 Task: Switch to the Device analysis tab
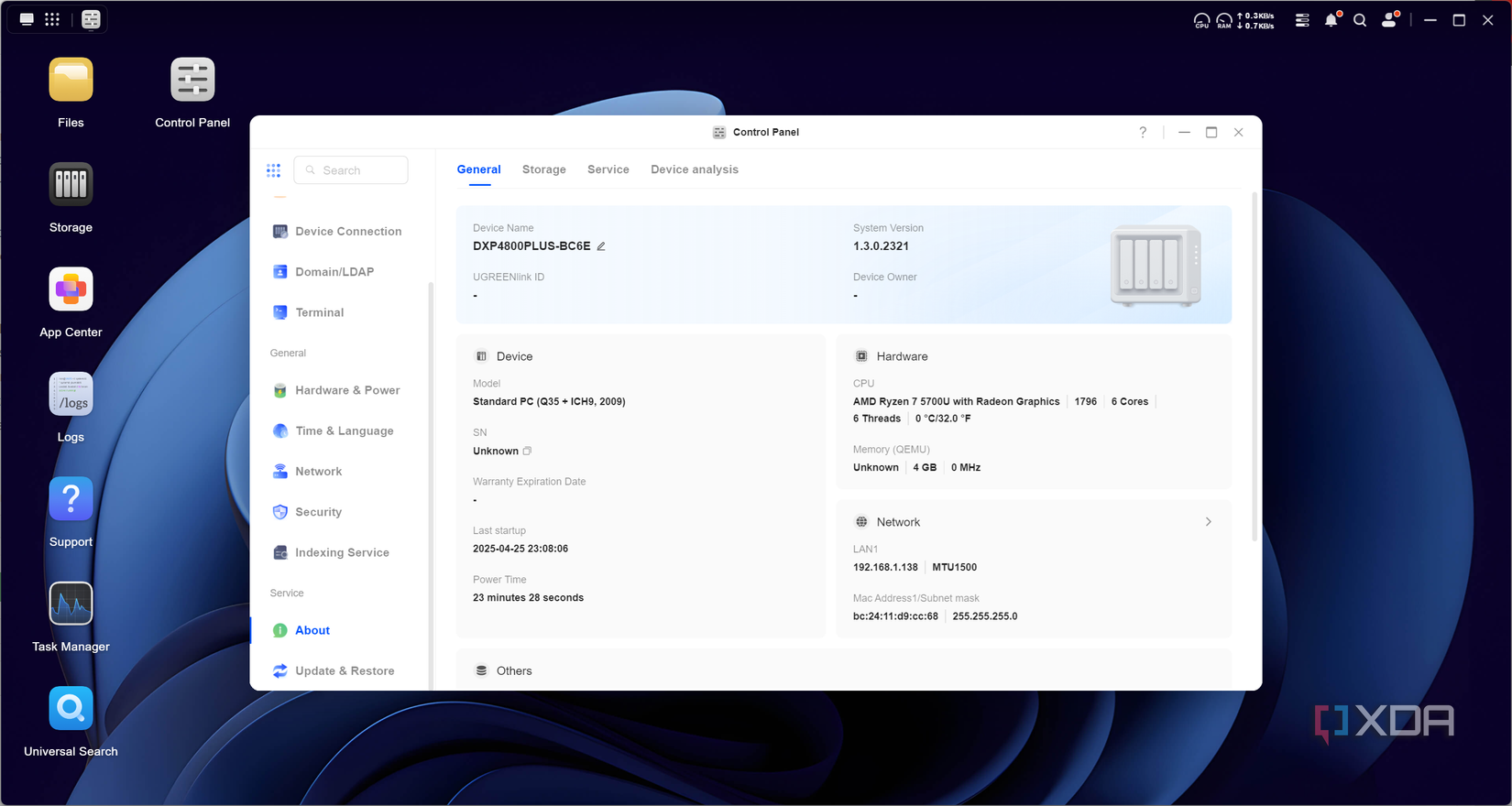[x=695, y=169]
